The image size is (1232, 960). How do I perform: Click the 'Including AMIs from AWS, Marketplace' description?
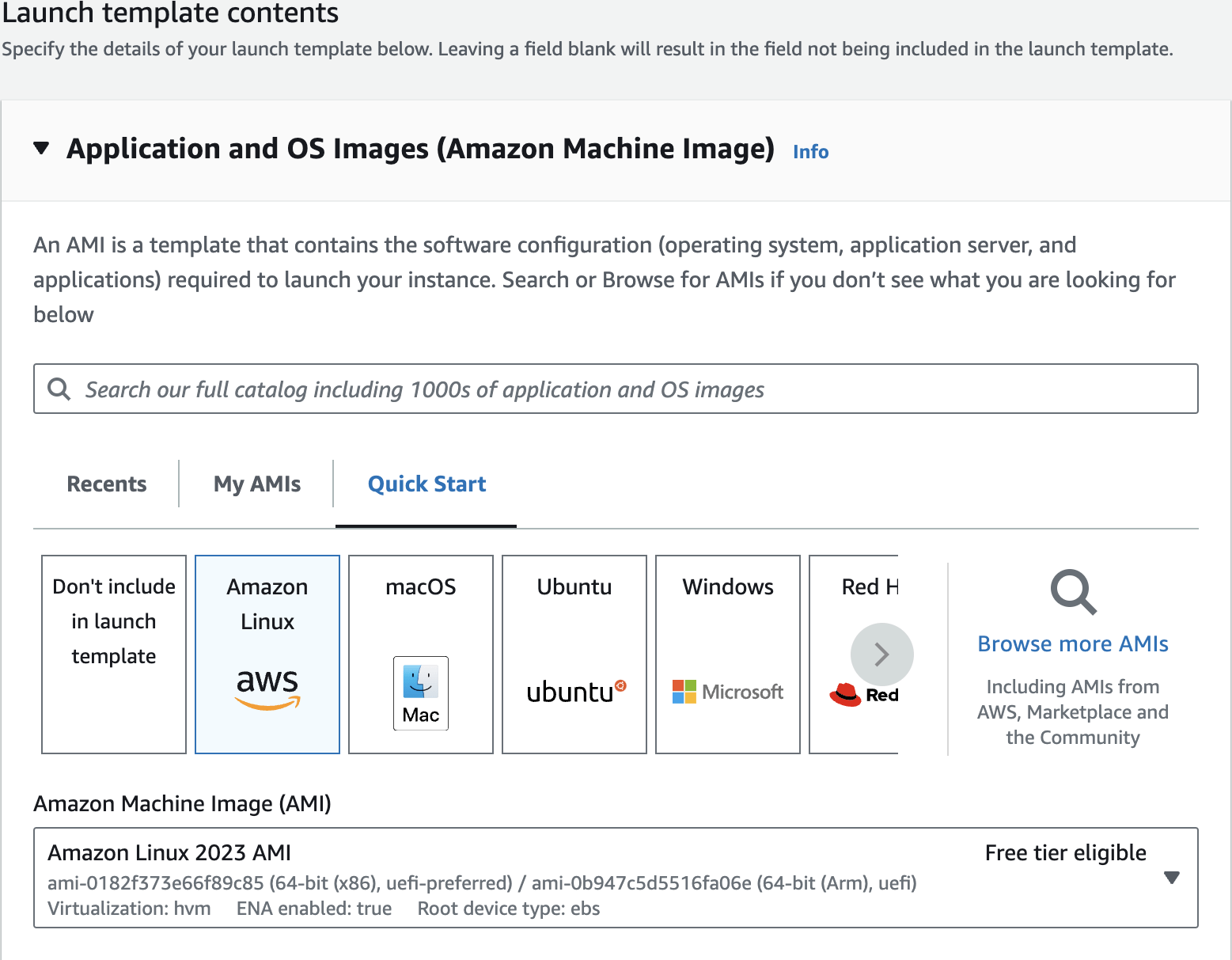[1073, 711]
